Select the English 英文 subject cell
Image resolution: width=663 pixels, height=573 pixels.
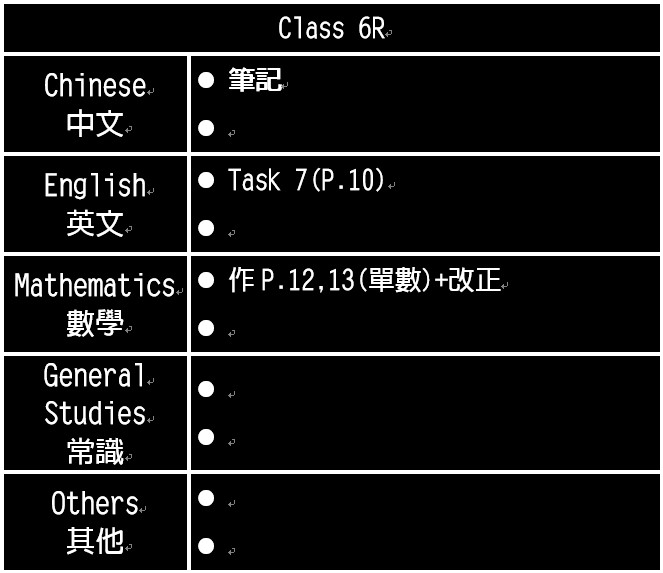(96, 204)
